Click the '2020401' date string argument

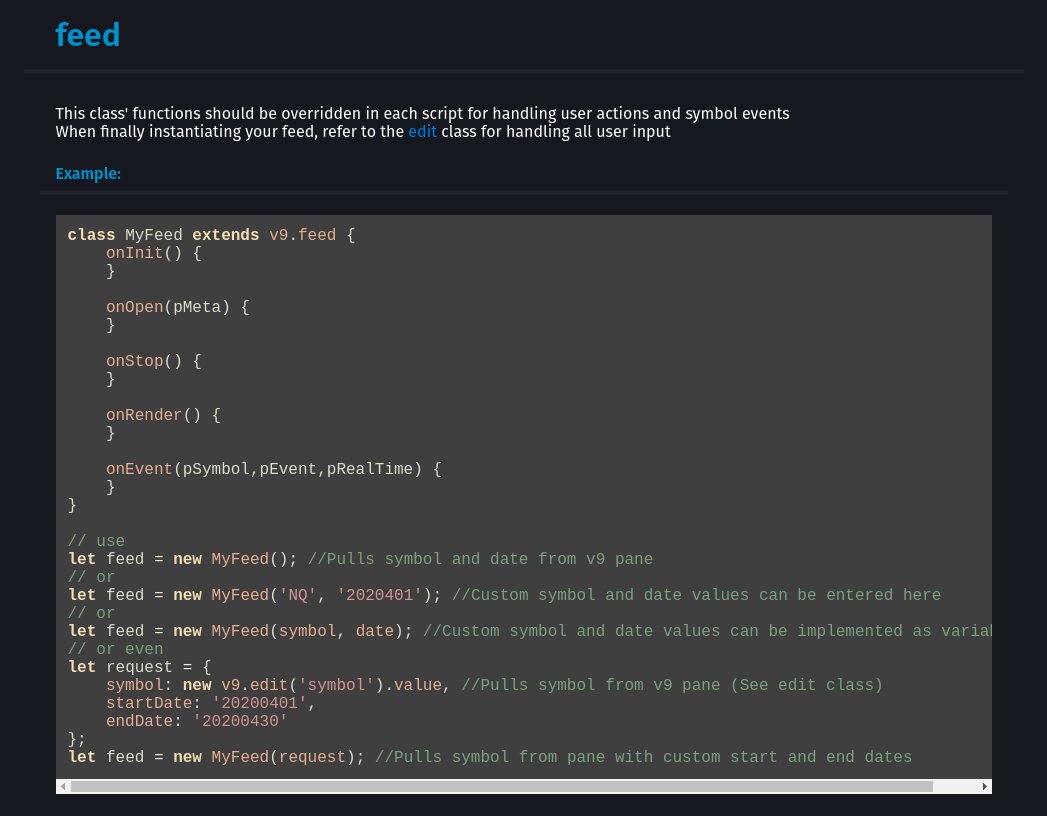pos(379,595)
